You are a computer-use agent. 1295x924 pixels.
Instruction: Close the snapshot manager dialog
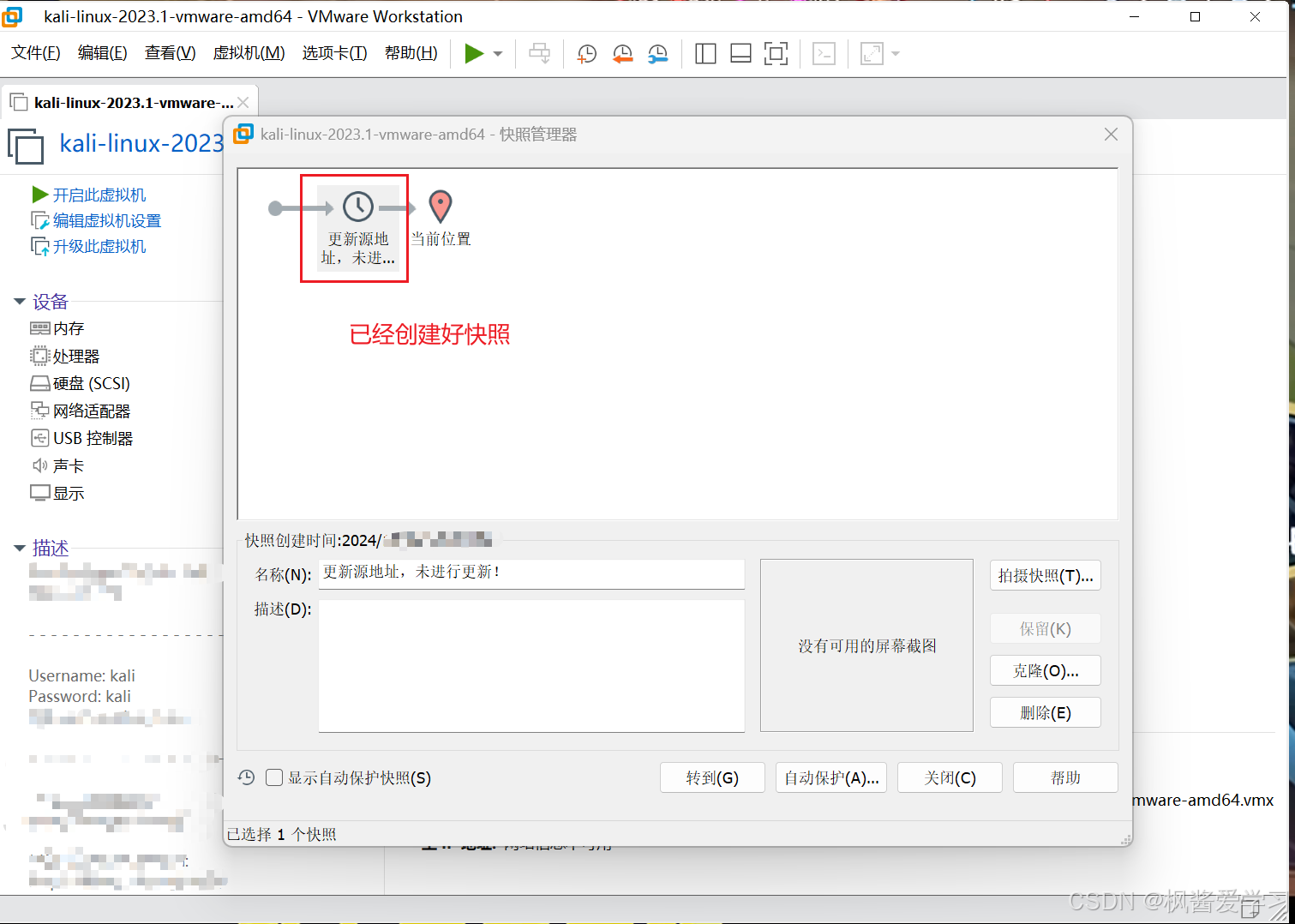(1111, 135)
